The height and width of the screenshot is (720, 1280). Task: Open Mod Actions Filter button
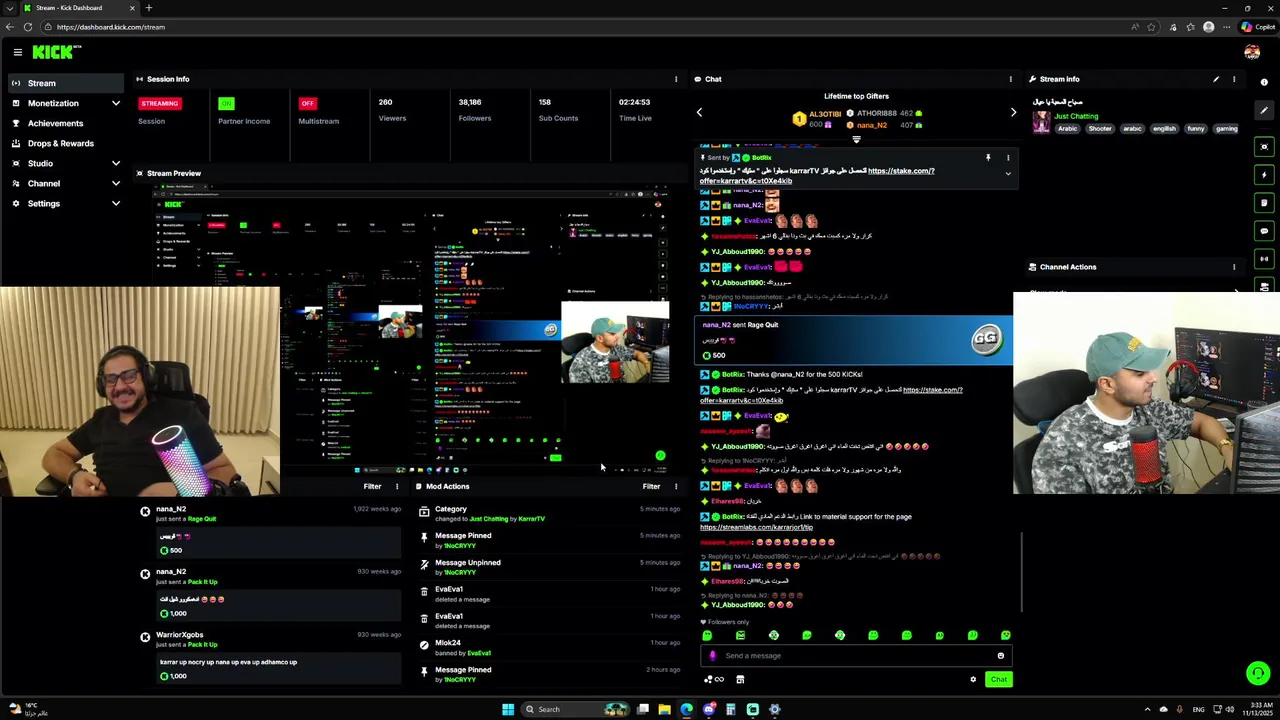651,487
